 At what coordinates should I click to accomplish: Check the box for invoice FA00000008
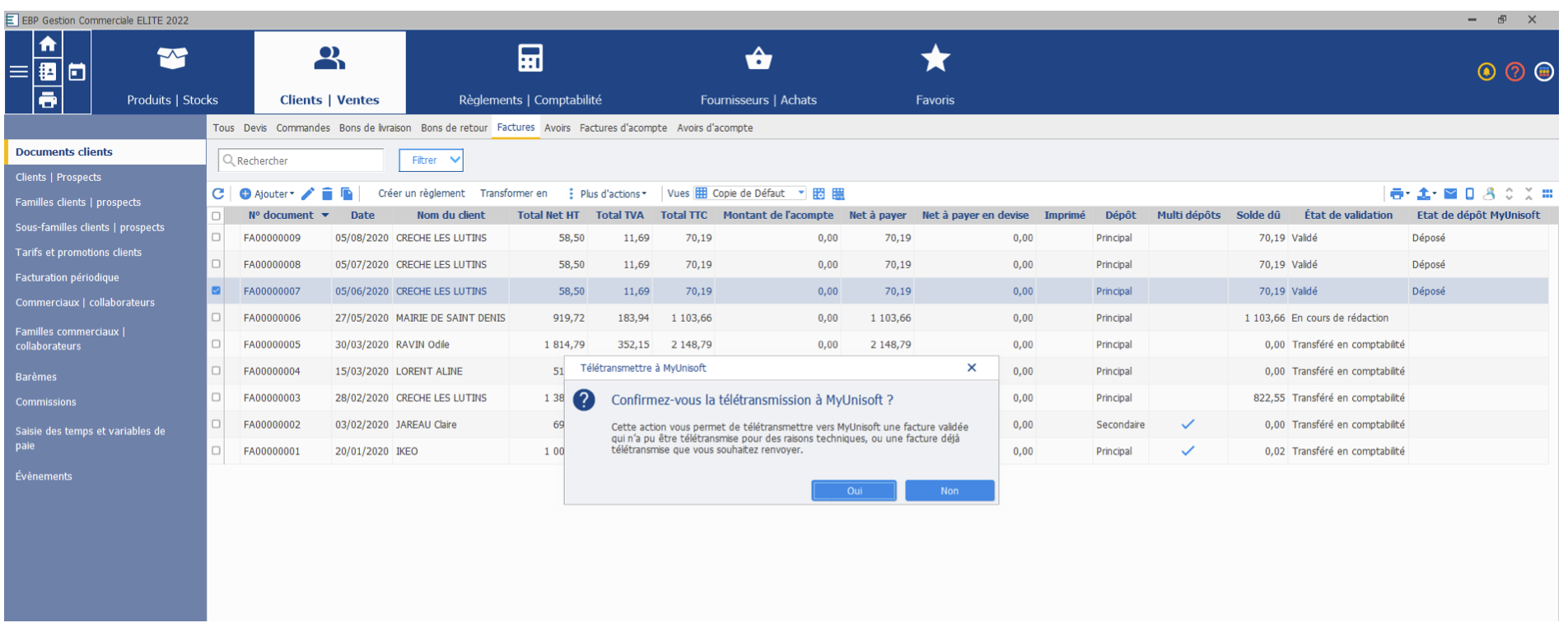pyautogui.click(x=217, y=264)
